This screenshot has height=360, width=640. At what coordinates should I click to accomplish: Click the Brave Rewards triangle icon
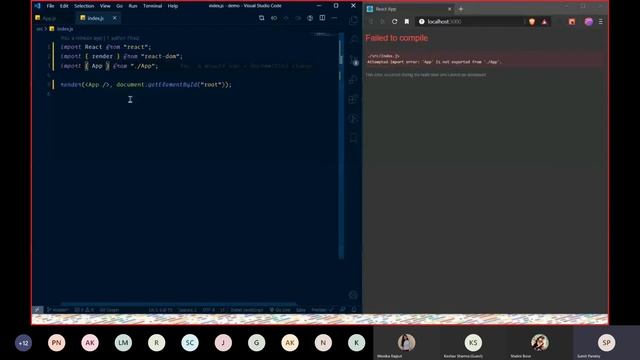pos(544,22)
